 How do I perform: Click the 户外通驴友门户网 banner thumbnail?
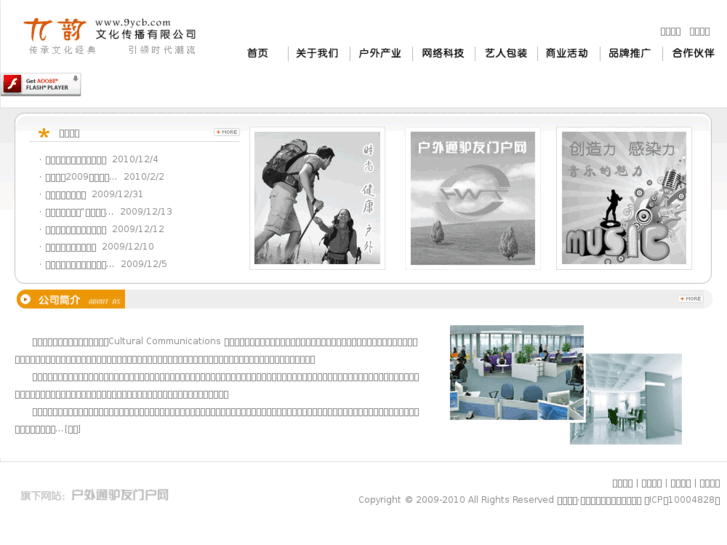472,198
